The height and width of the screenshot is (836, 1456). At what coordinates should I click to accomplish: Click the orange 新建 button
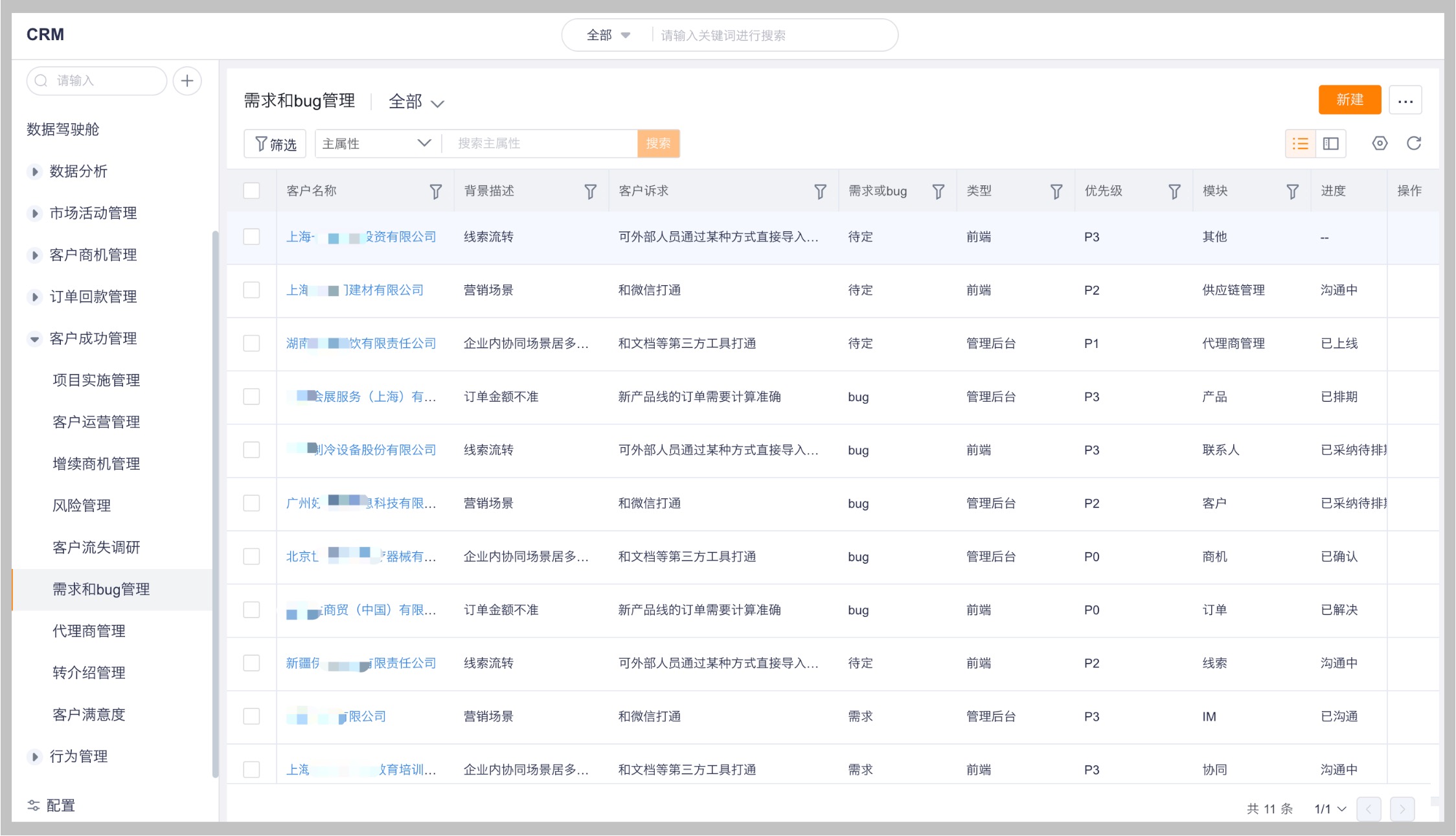[x=1350, y=100]
